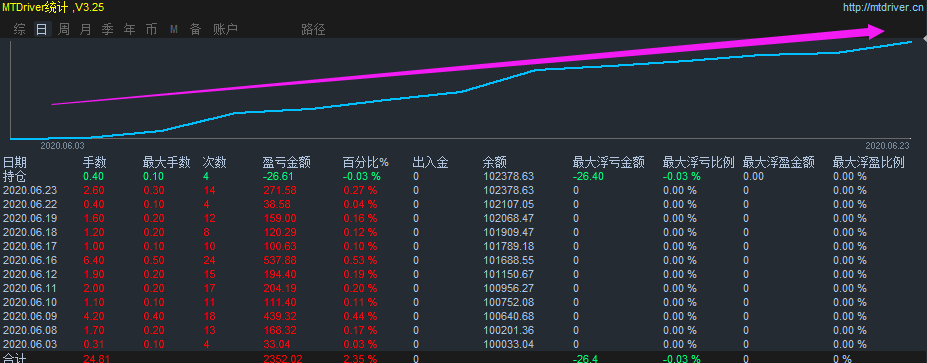Click the 0.31 lots value
The width and height of the screenshot is (927, 363).
(x=94, y=344)
